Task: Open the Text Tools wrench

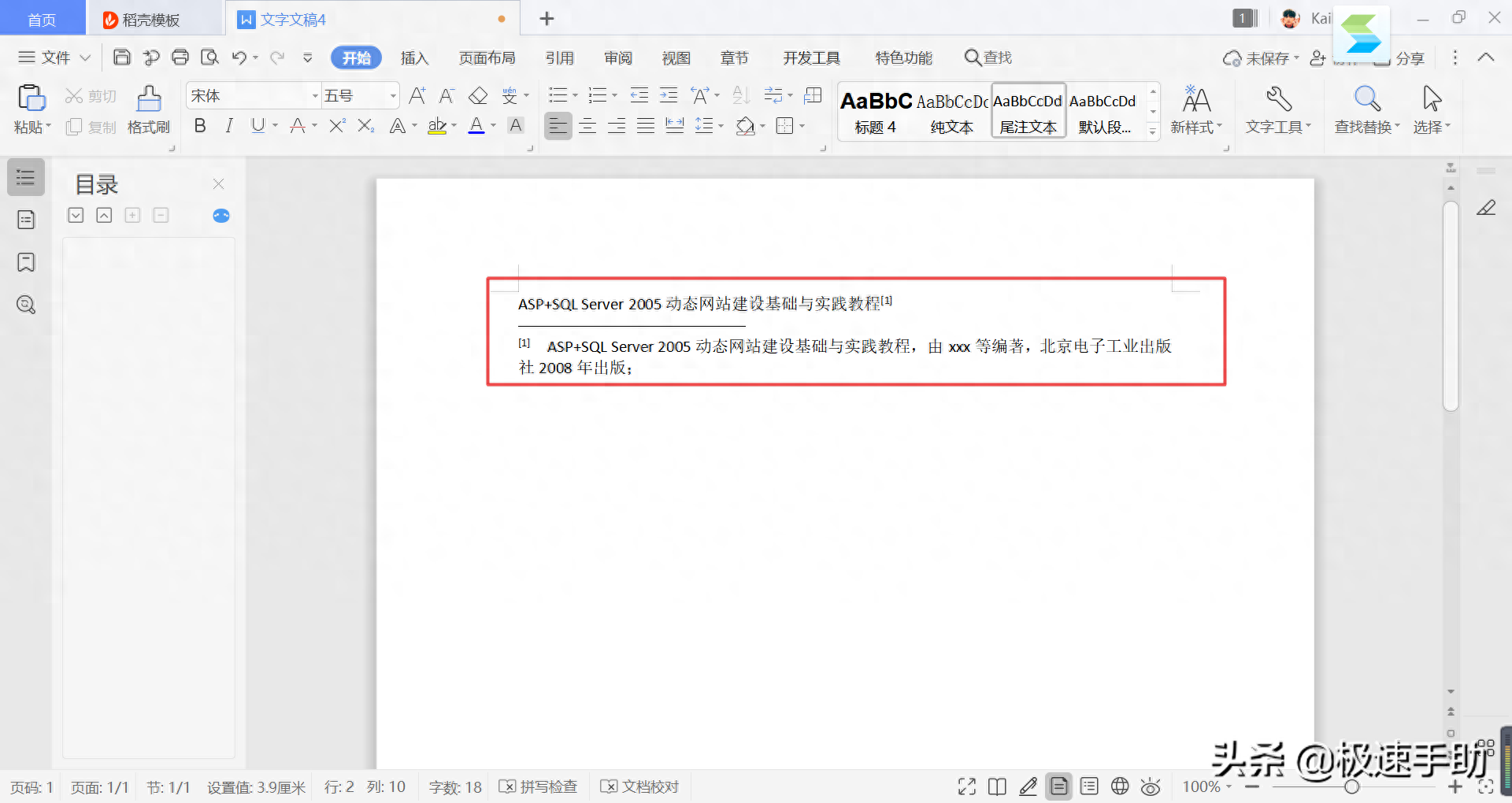Action: pos(1278,99)
